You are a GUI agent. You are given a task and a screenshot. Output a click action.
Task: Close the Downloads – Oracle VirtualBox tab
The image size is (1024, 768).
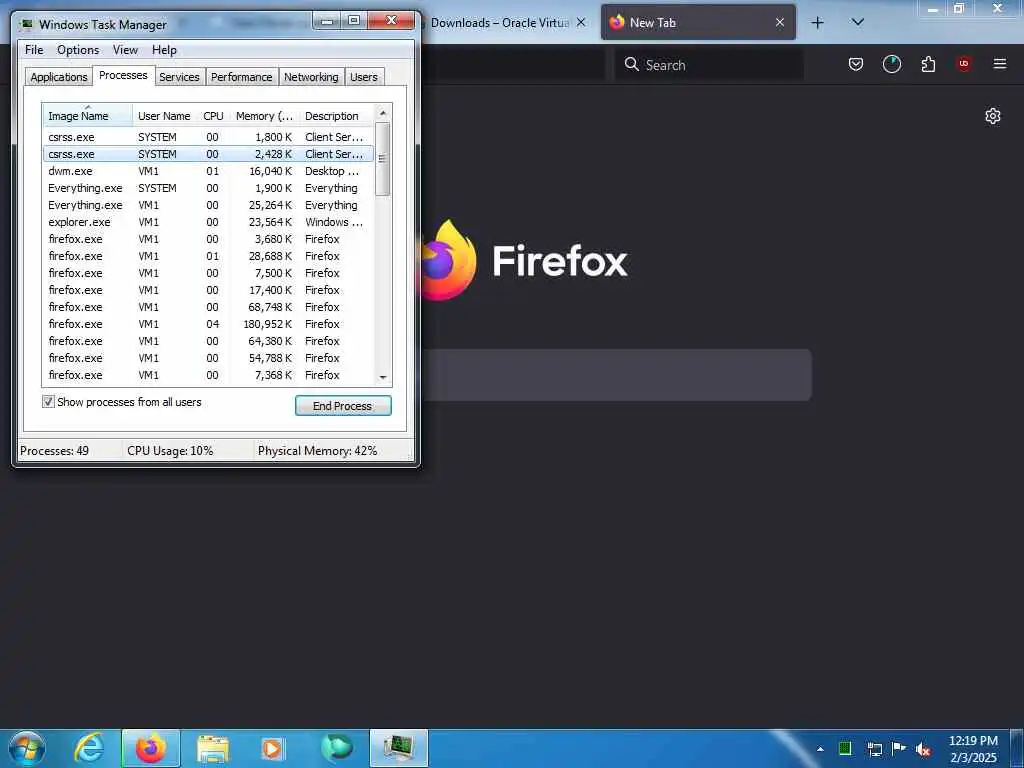pyautogui.click(x=581, y=22)
